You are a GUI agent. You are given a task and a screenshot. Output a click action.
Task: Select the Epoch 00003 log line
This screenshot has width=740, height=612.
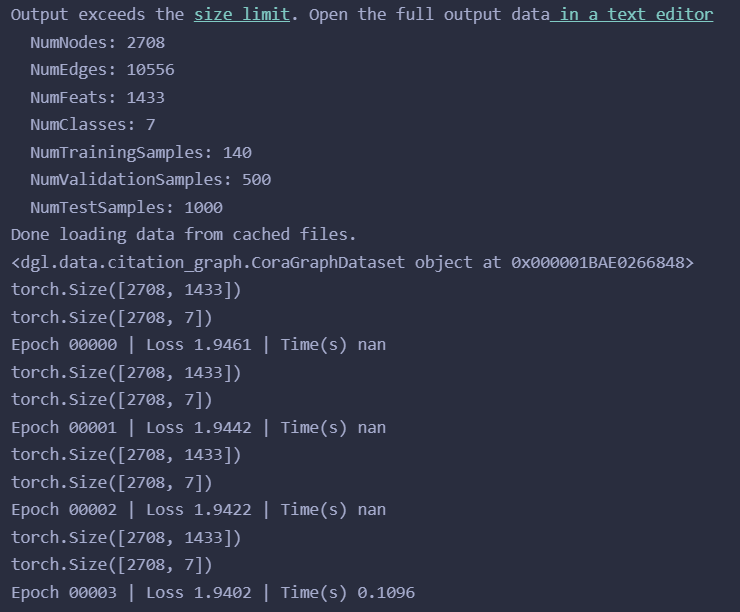click(213, 593)
